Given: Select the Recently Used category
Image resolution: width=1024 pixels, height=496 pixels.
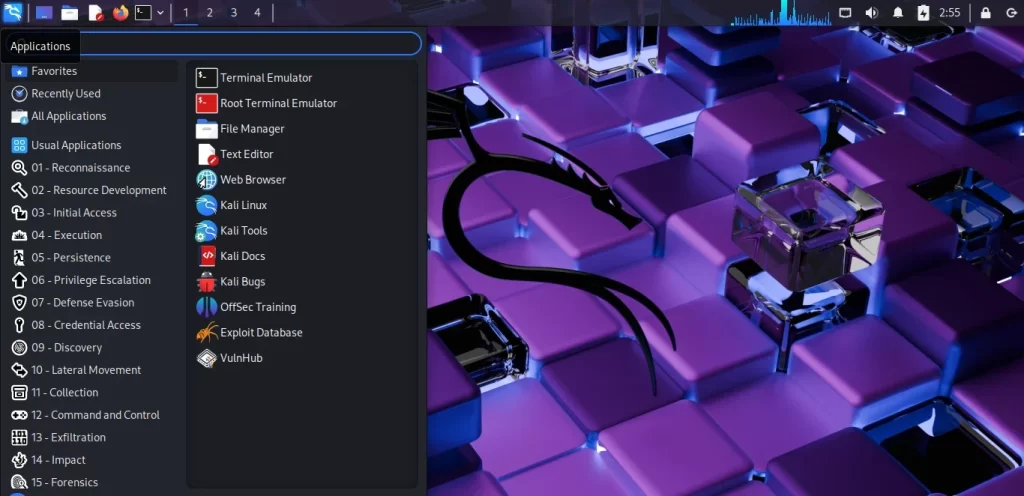Looking at the screenshot, I should click(92, 93).
